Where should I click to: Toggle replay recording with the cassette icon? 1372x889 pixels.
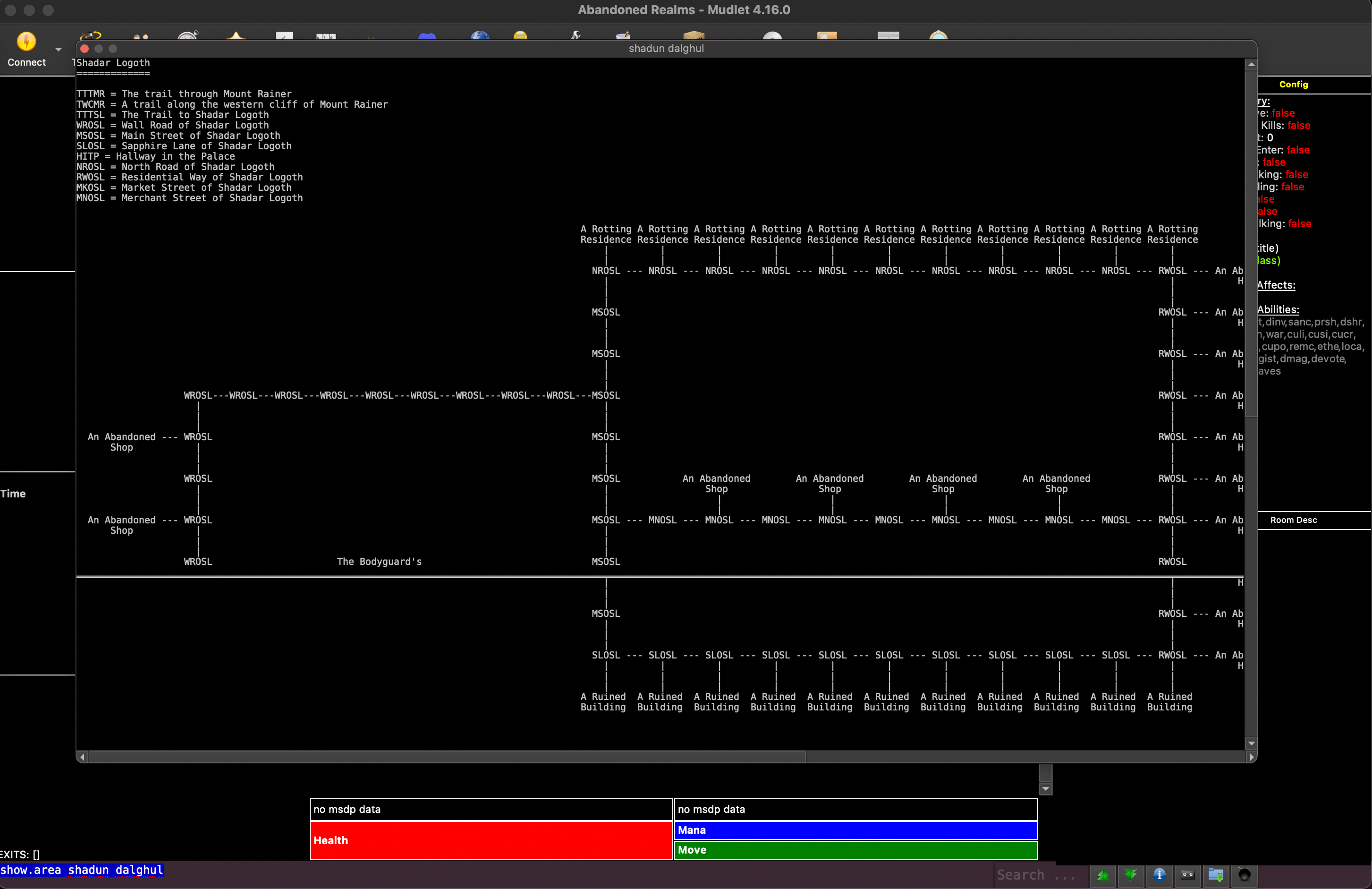pos(1187,875)
